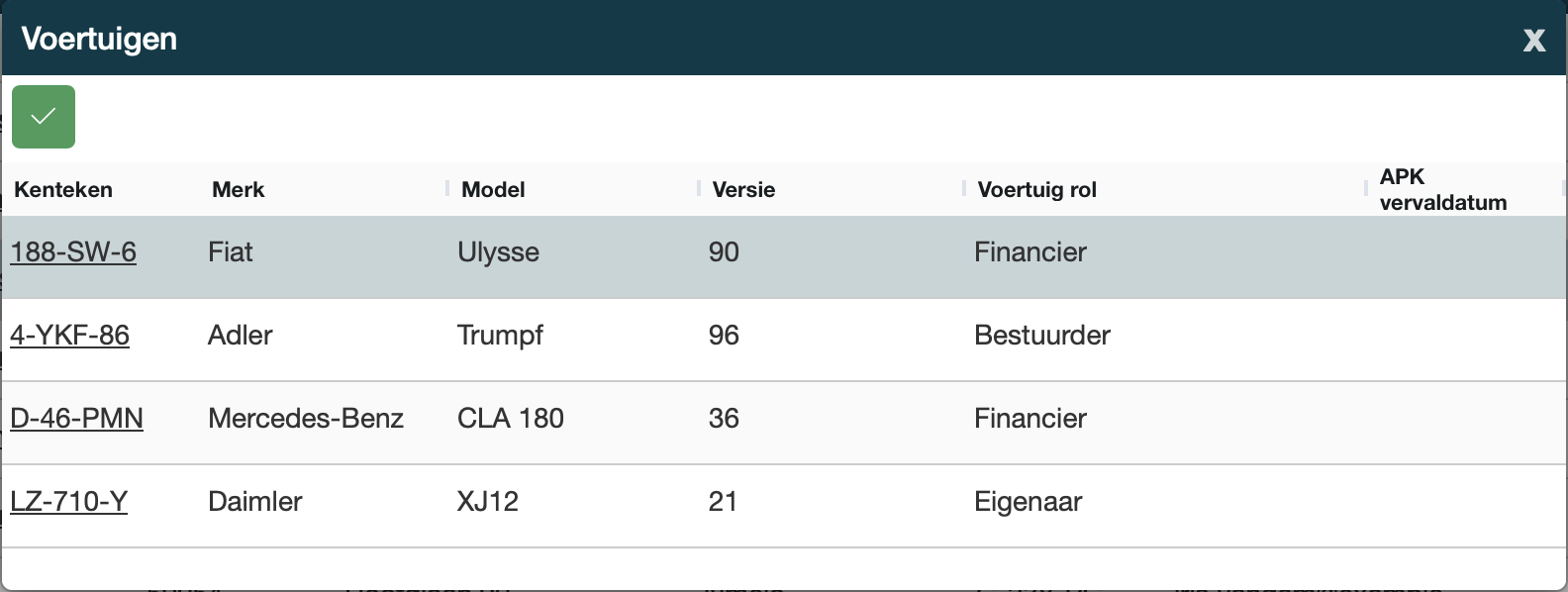Sort by Model column header

point(493,190)
